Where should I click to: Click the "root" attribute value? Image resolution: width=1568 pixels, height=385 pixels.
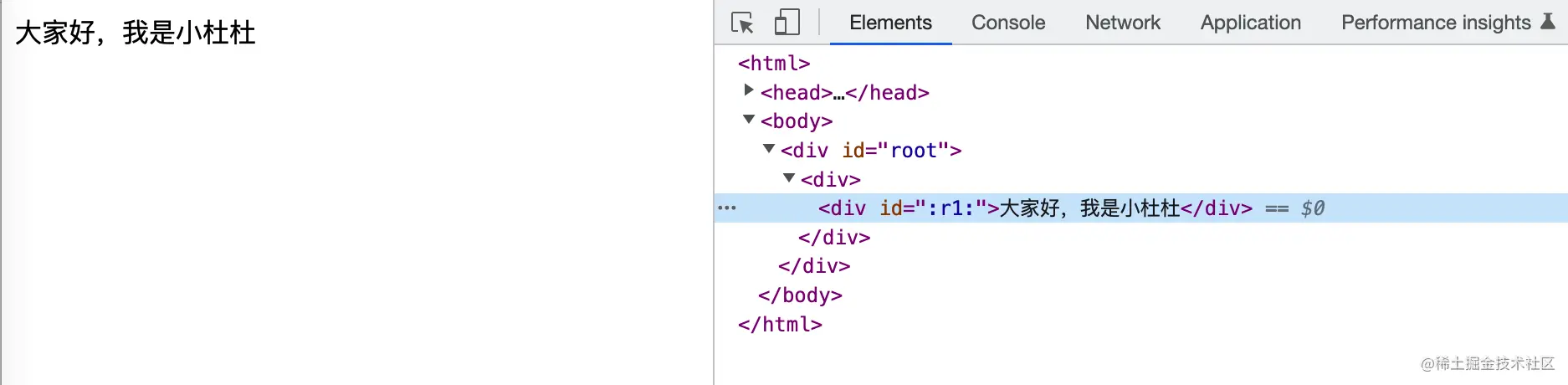coord(914,151)
